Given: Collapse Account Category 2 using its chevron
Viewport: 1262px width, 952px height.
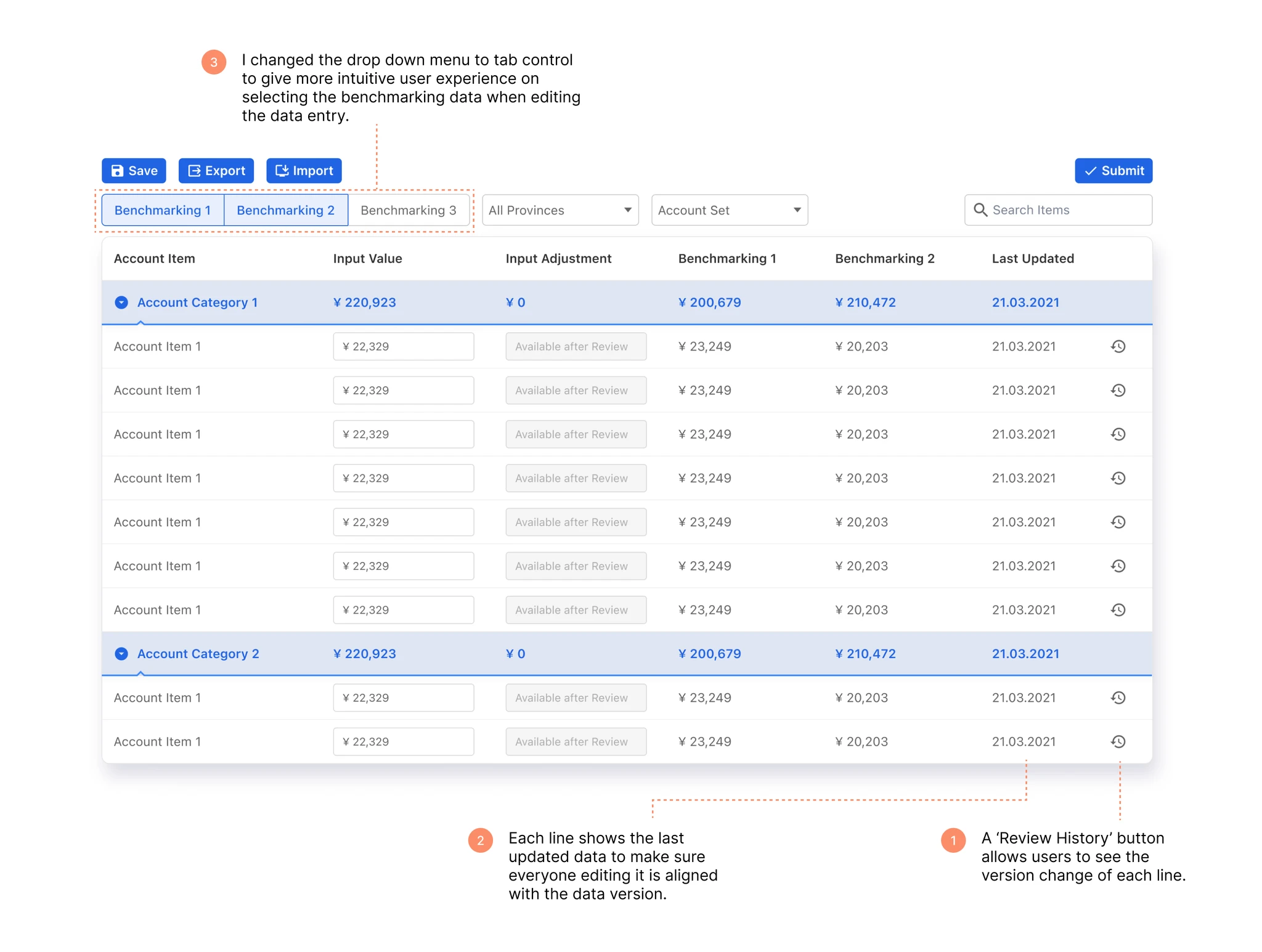Looking at the screenshot, I should click(x=121, y=654).
